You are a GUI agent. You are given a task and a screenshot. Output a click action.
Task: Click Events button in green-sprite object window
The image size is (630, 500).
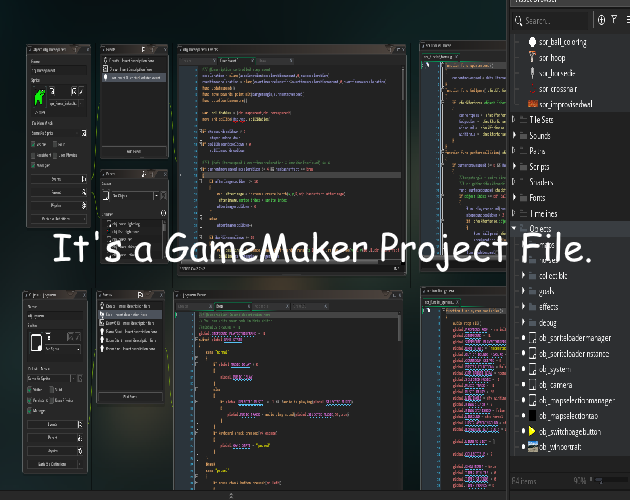(x=59, y=179)
